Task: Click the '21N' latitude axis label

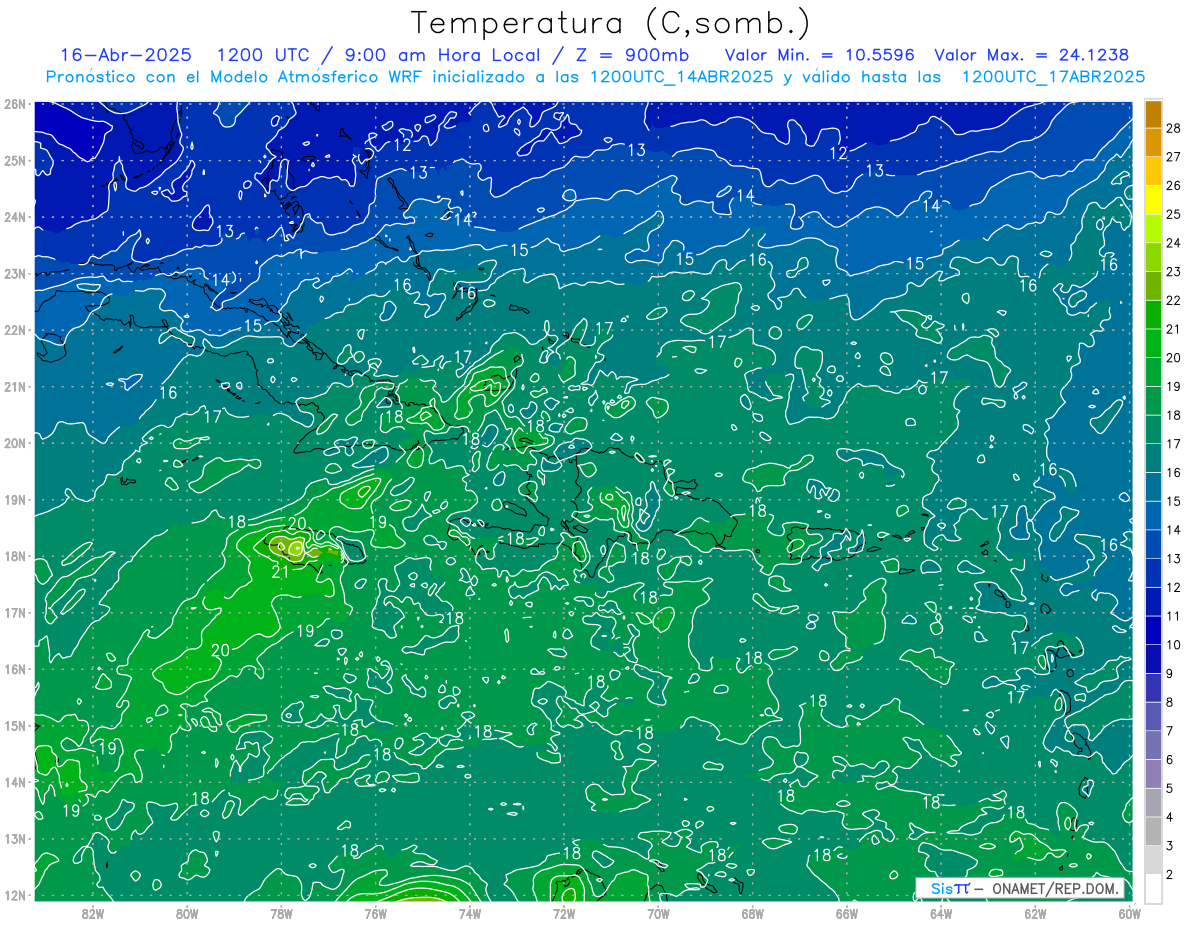Action: pos(14,387)
